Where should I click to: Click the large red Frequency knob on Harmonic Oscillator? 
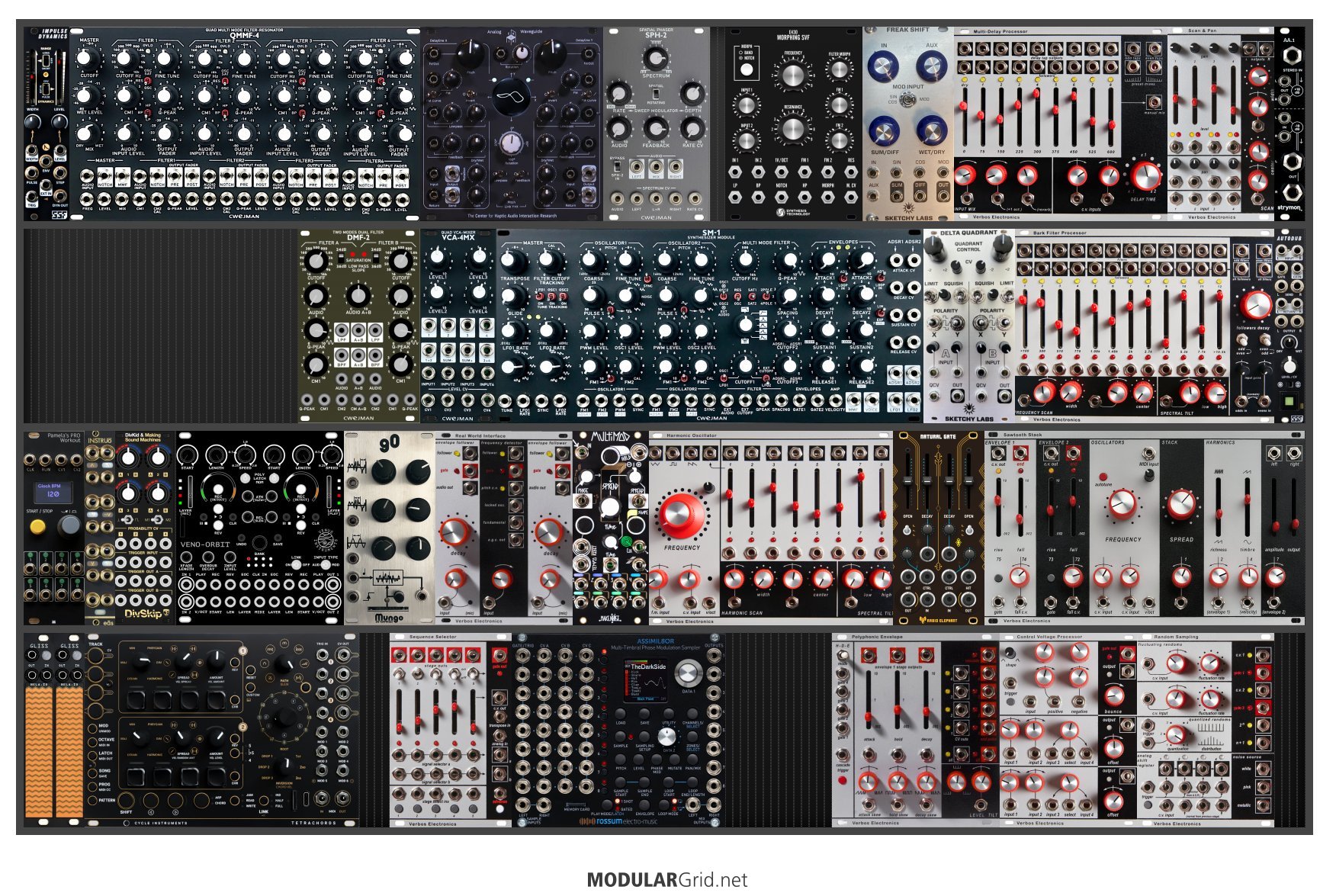681,515
